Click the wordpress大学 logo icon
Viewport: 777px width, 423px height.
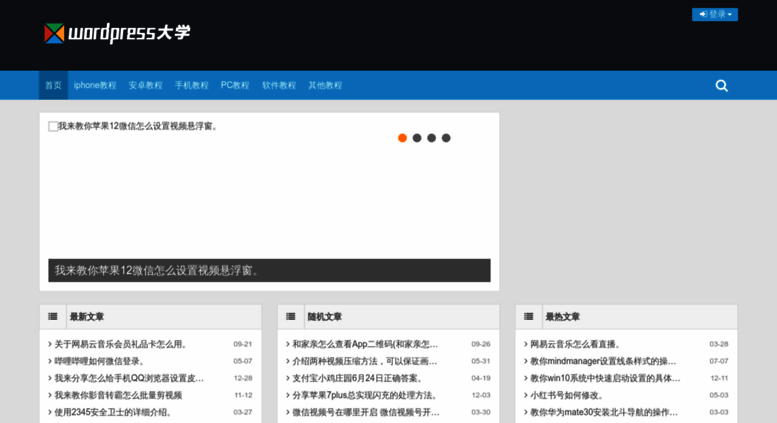pyautogui.click(x=54, y=33)
